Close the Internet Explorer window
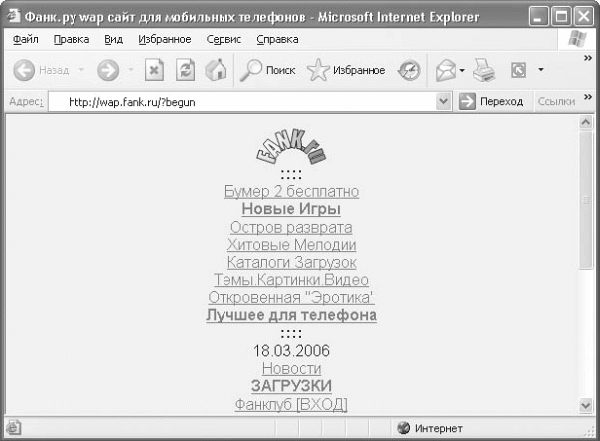The height and width of the screenshot is (441, 600). [584, 17]
